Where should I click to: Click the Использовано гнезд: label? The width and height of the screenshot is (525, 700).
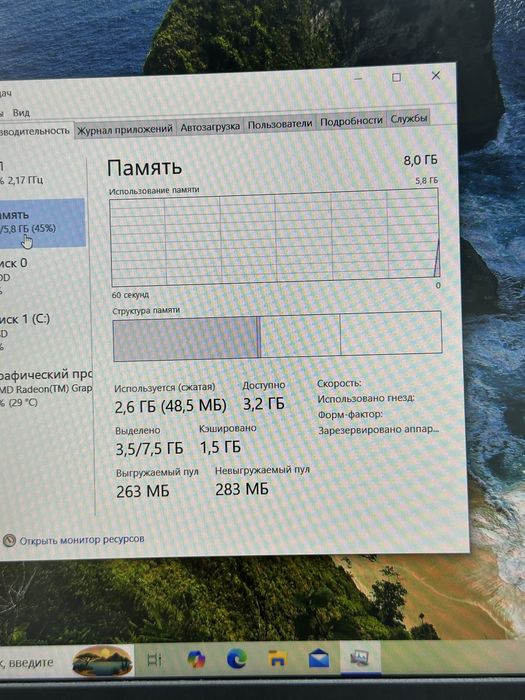[366, 398]
